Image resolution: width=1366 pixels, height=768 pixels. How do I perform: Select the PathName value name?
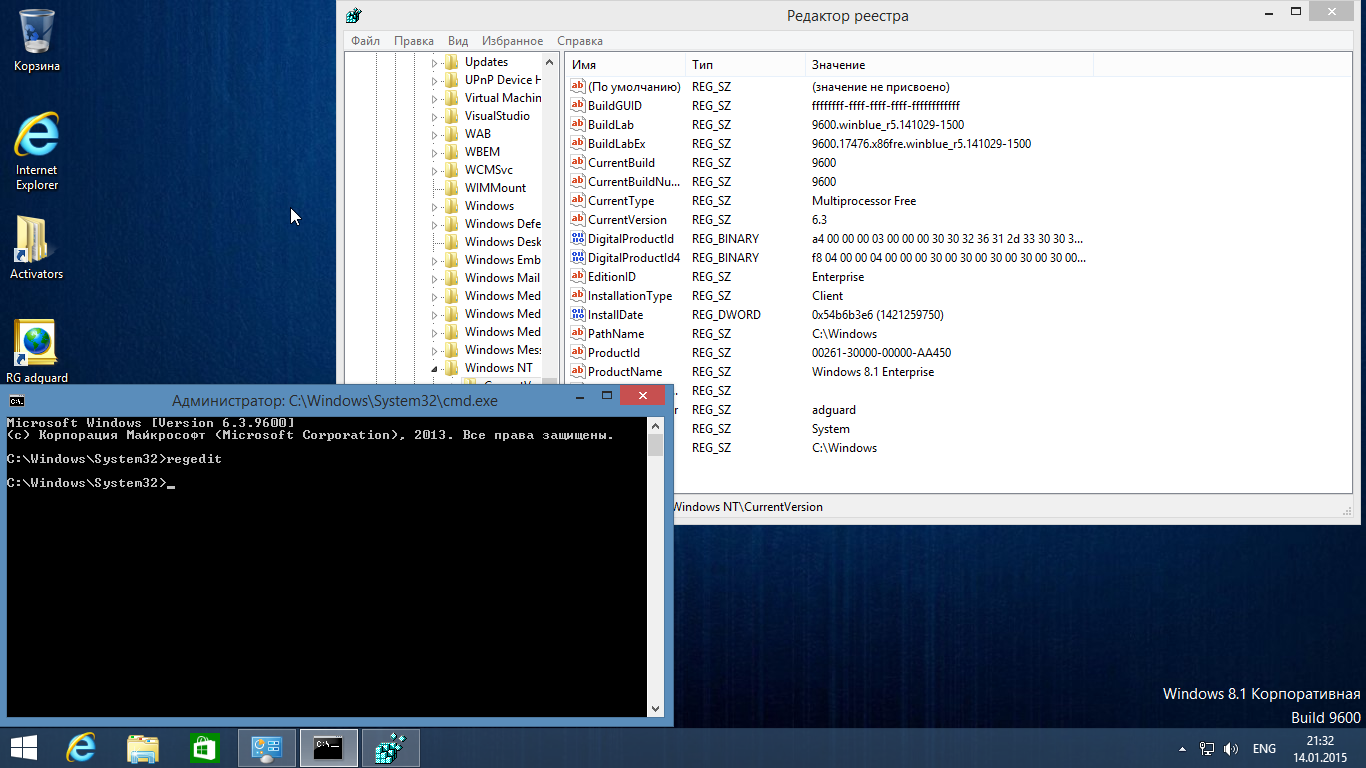[616, 334]
